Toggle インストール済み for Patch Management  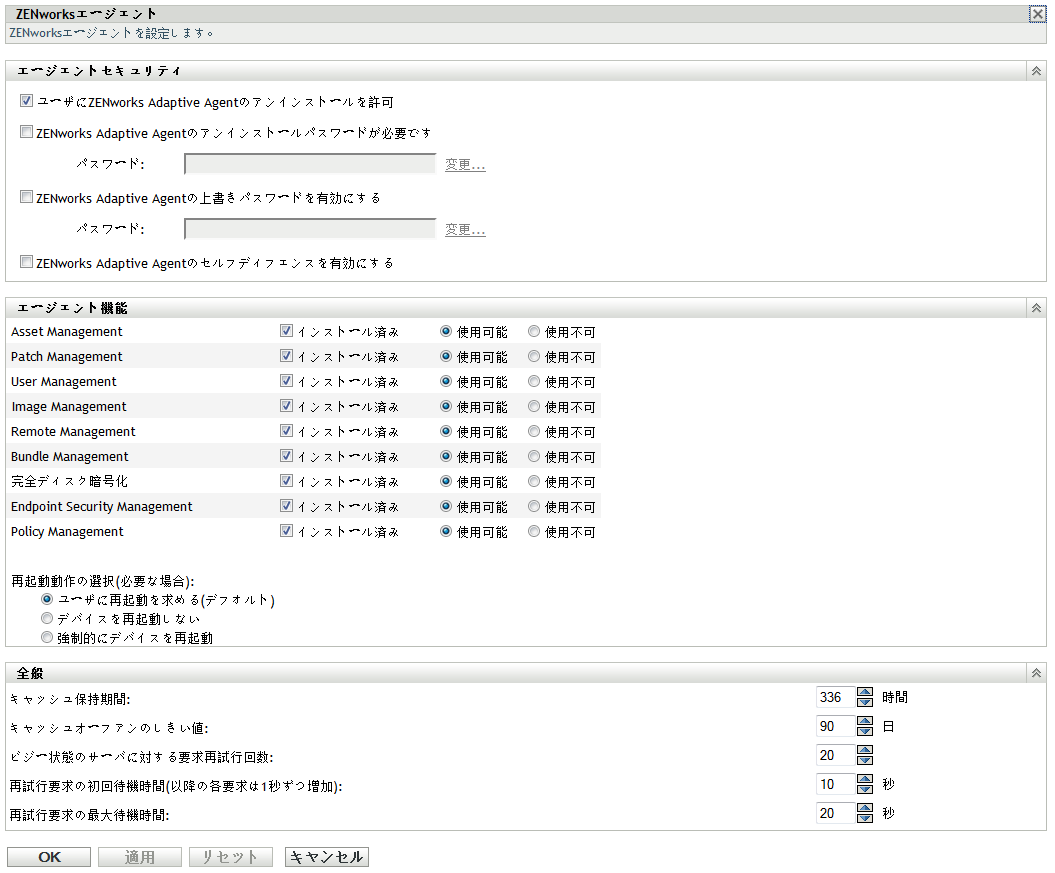tap(287, 356)
